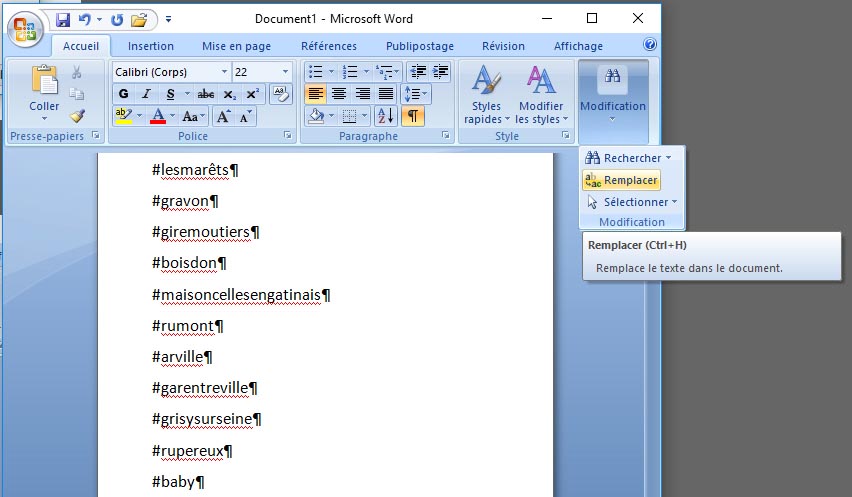Shrink the font size
852x497 pixels.
point(245,116)
